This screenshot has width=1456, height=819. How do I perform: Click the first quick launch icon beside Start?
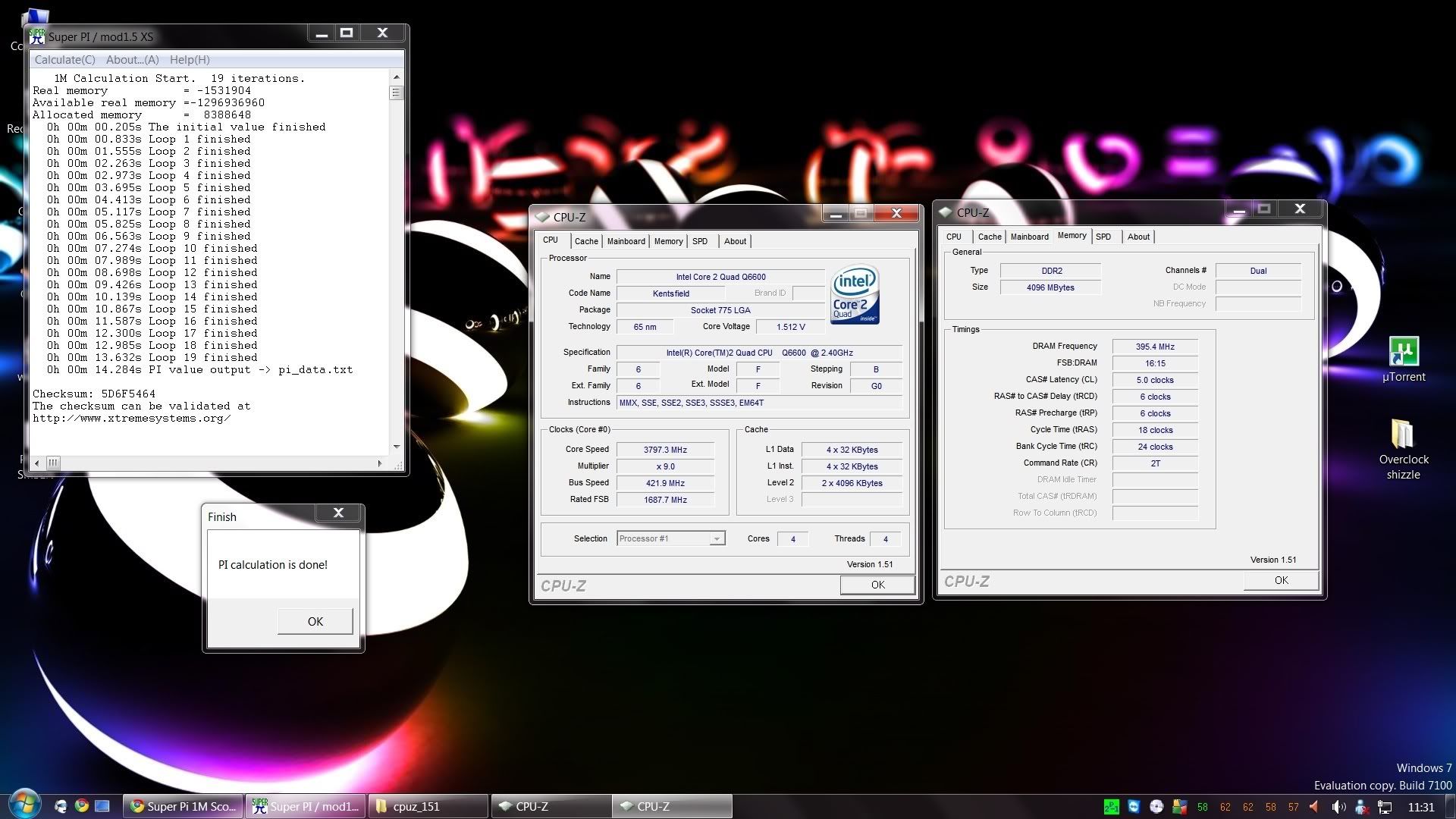(x=61, y=806)
